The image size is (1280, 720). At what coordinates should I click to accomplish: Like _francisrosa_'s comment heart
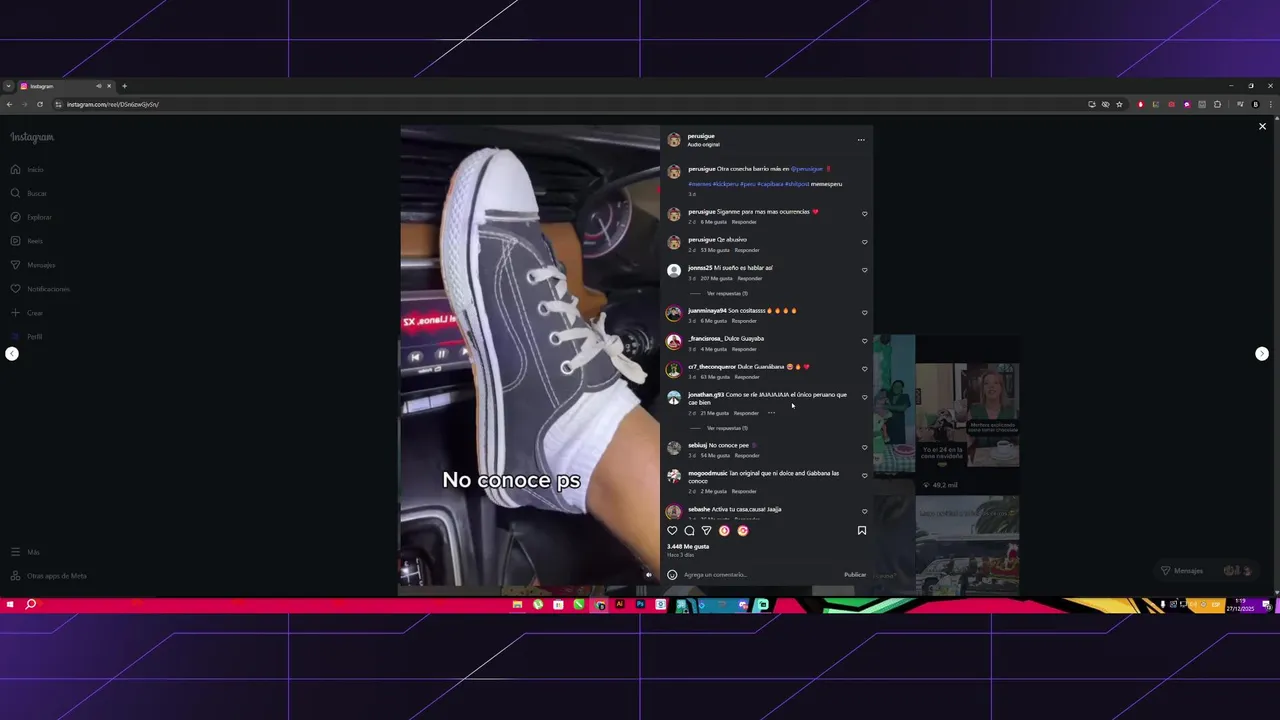(865, 341)
